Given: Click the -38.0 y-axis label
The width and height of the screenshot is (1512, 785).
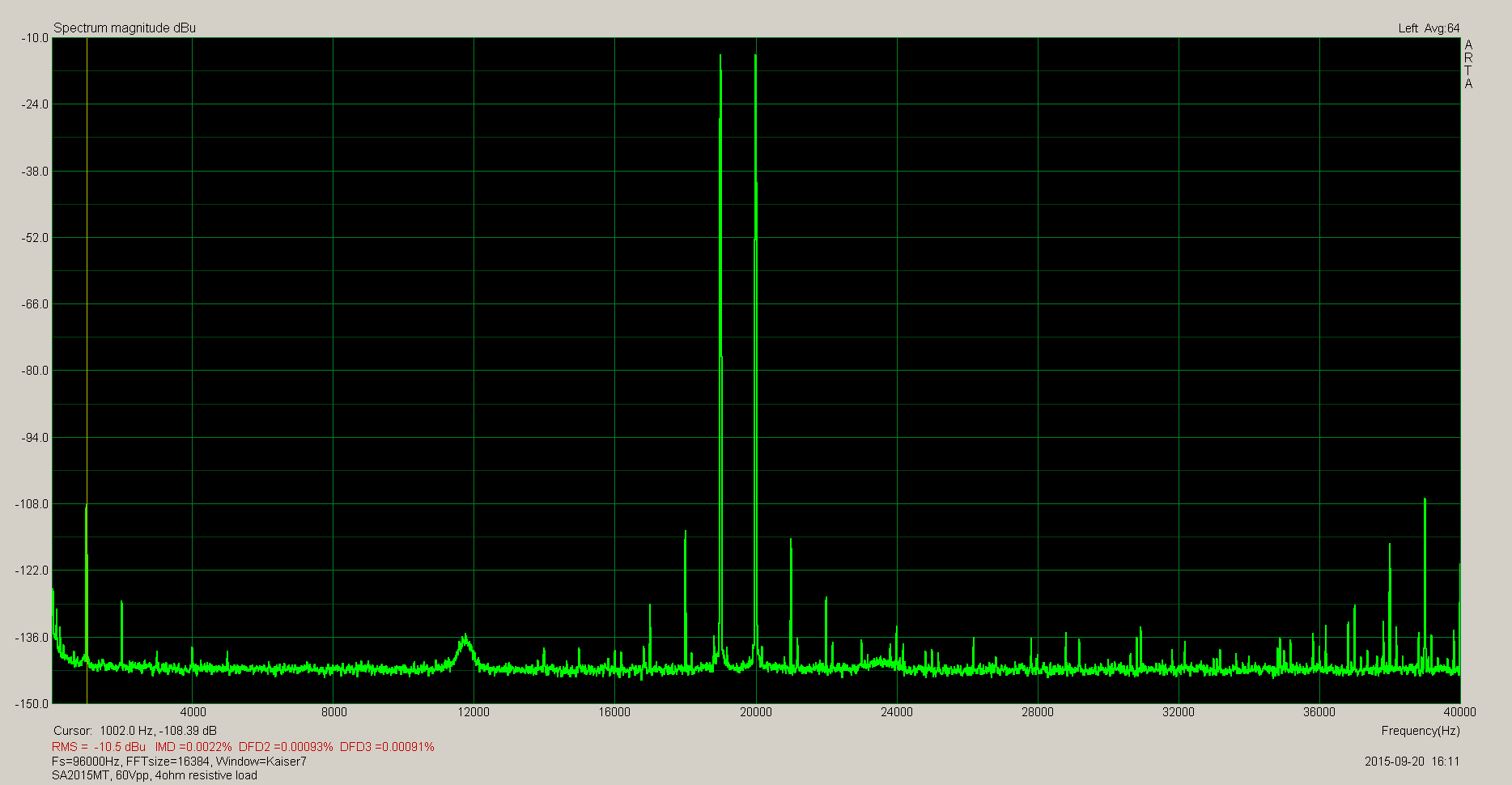Looking at the screenshot, I should pos(34,172).
